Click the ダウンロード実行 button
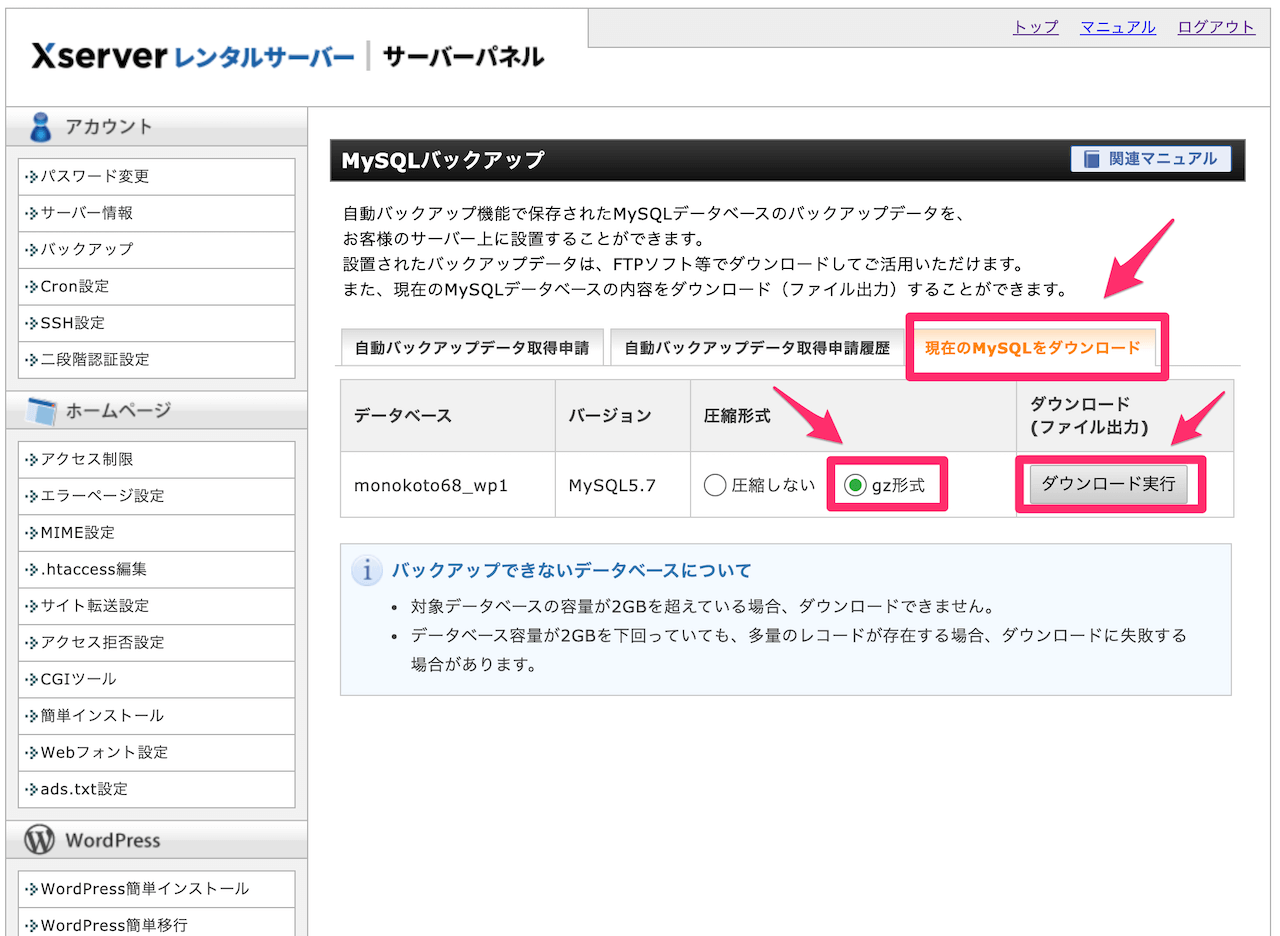Screen dimensions: 1280x936 1108,484
